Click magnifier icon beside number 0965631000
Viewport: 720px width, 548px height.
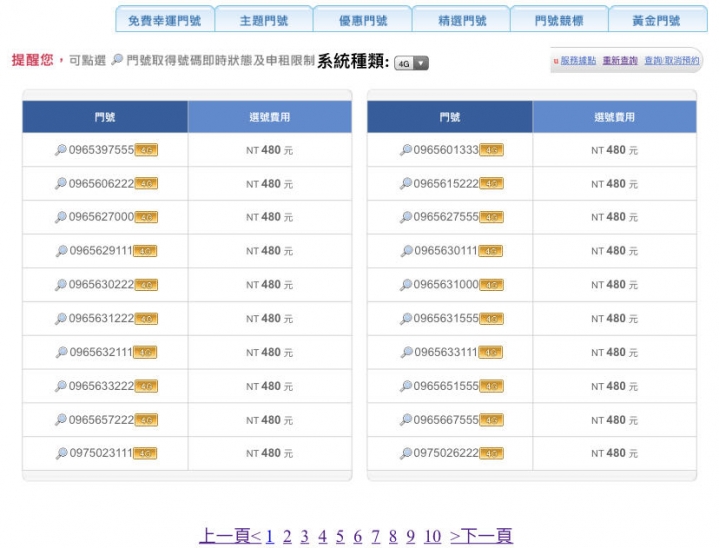[x=406, y=285]
